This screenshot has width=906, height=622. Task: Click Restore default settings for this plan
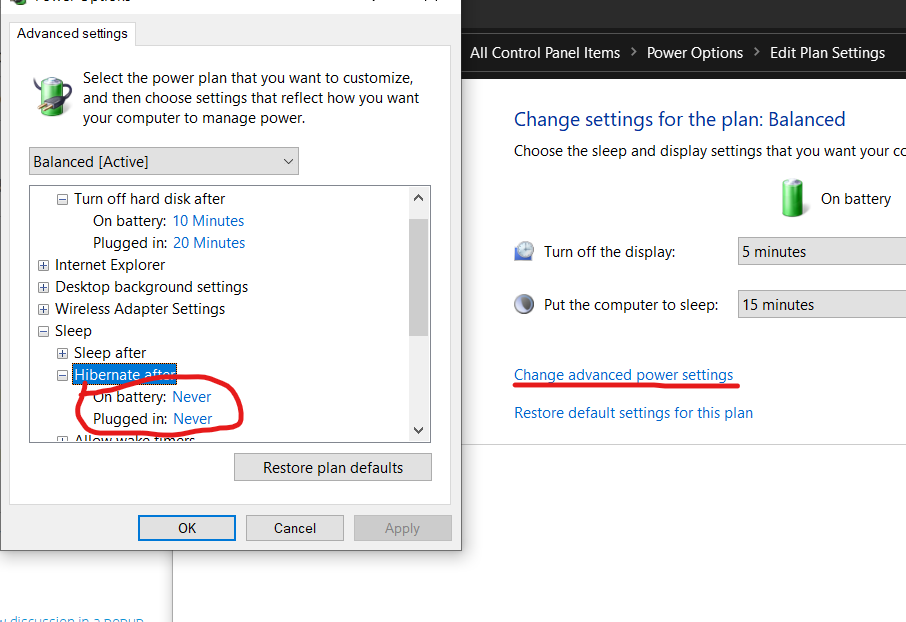click(633, 412)
